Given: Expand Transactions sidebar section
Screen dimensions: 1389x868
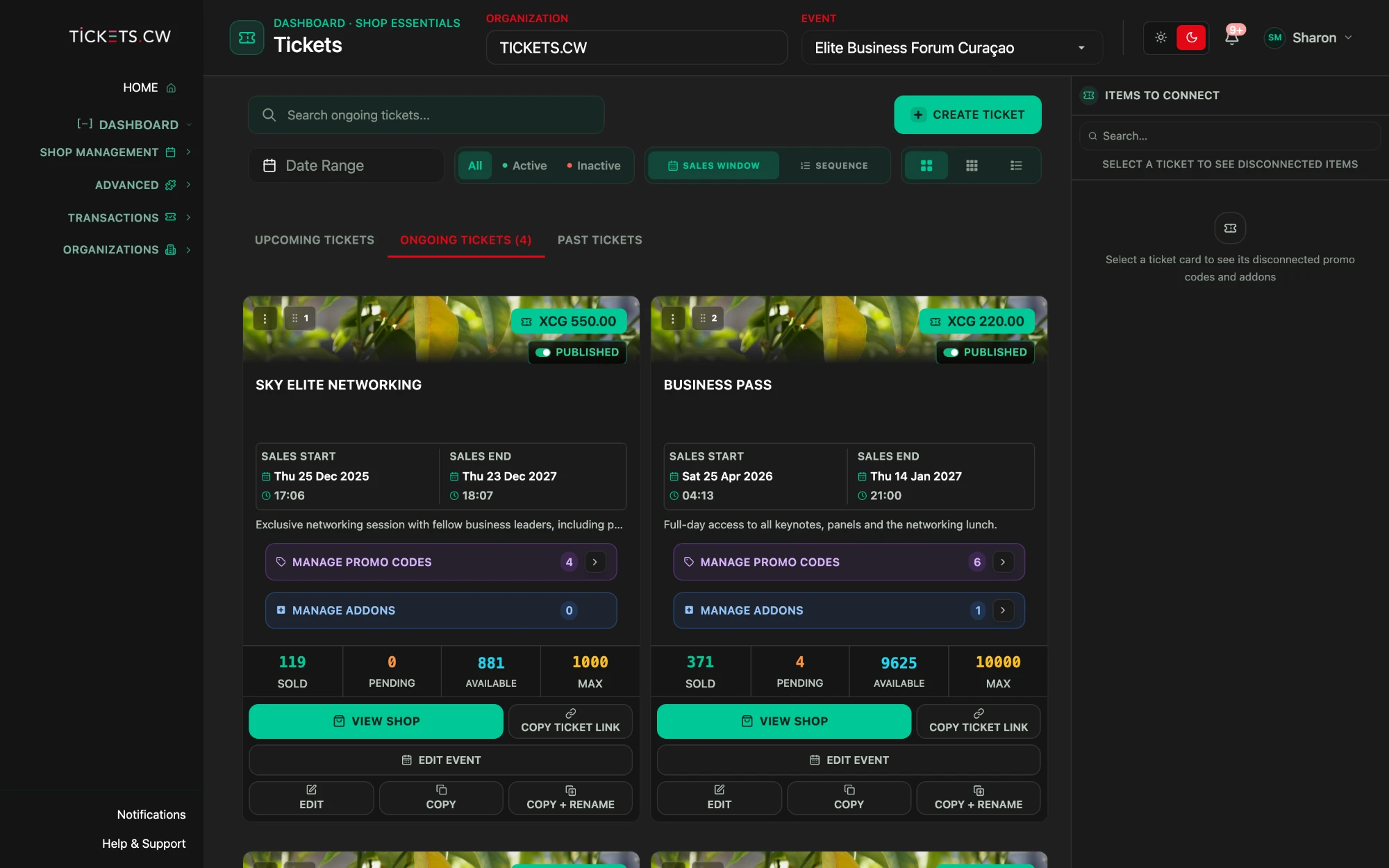Looking at the screenshot, I should pos(129,217).
